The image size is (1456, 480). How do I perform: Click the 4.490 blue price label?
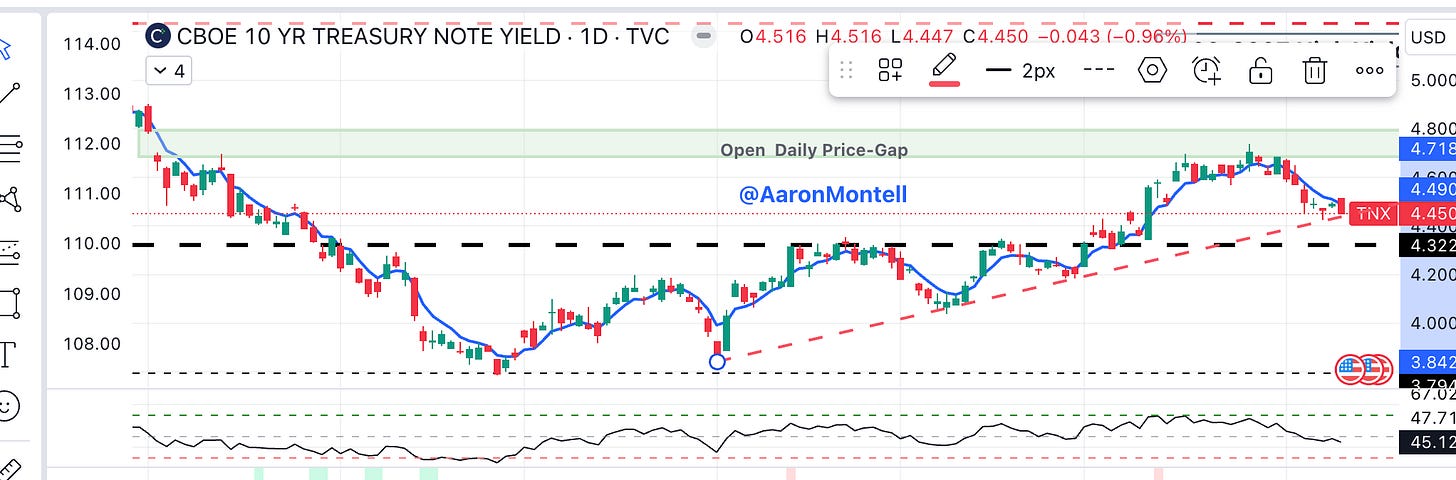point(1427,188)
